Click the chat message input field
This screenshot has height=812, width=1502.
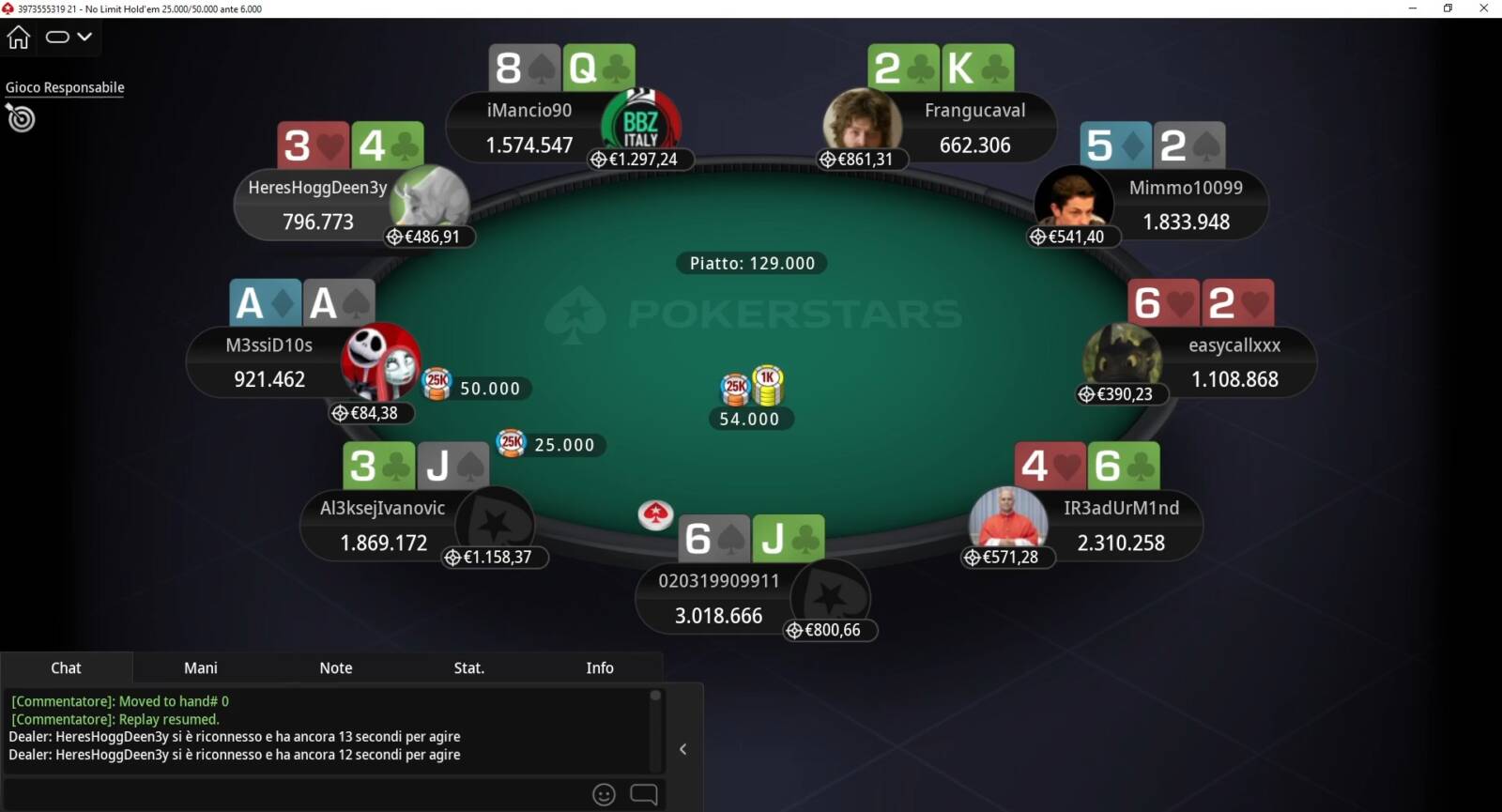point(296,794)
